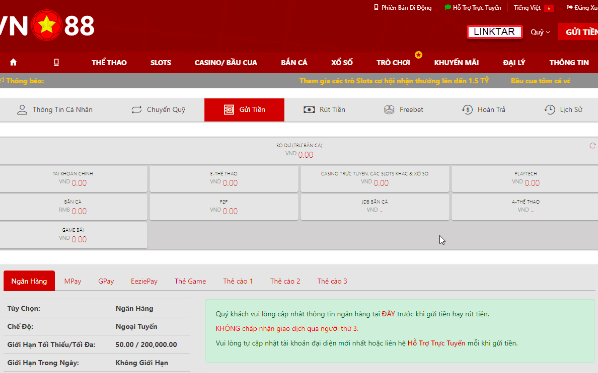The image size is (598, 373).
Task: Select the Thẻ cào 2 tab
Action: (285, 281)
